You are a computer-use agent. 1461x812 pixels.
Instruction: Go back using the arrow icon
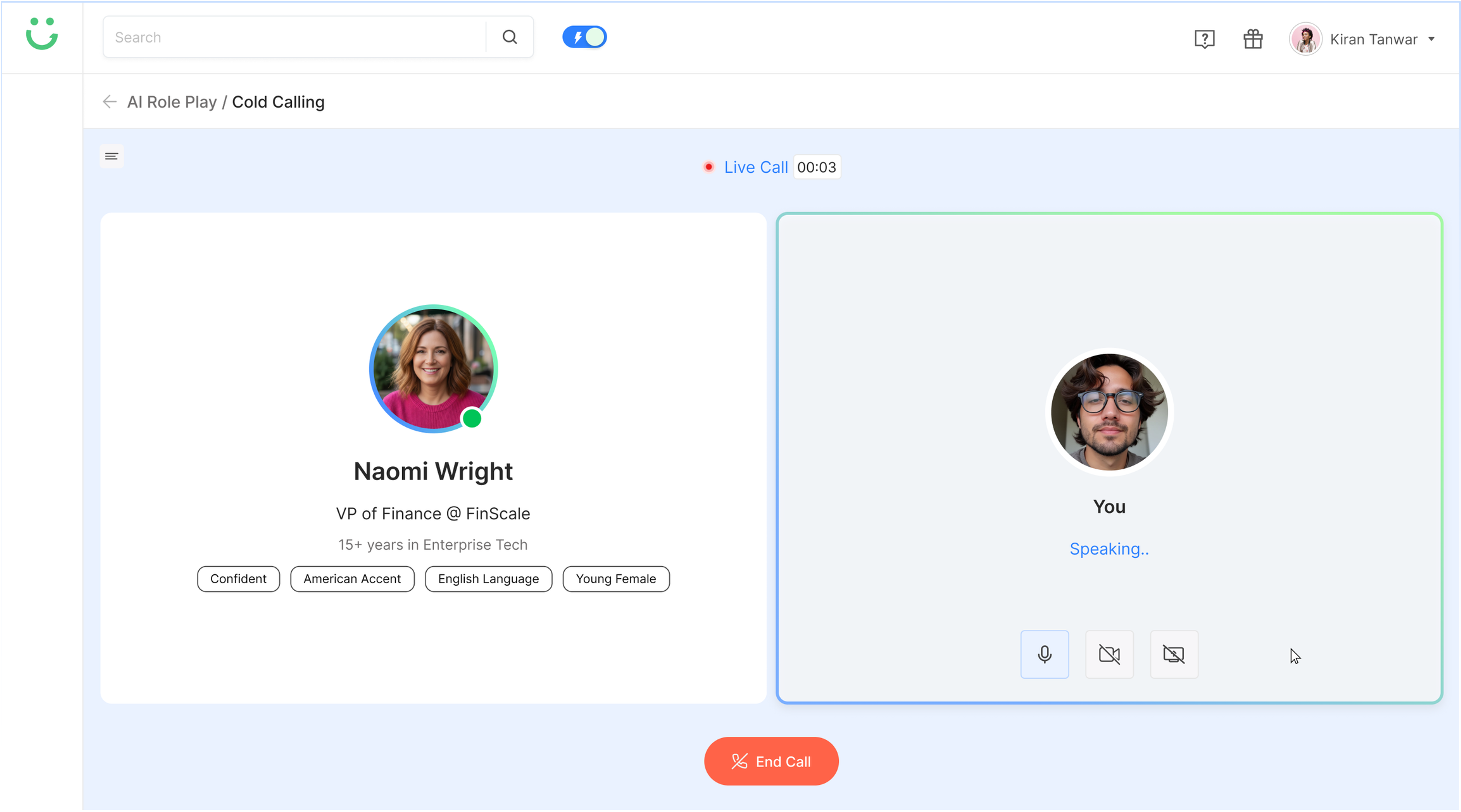pos(109,102)
